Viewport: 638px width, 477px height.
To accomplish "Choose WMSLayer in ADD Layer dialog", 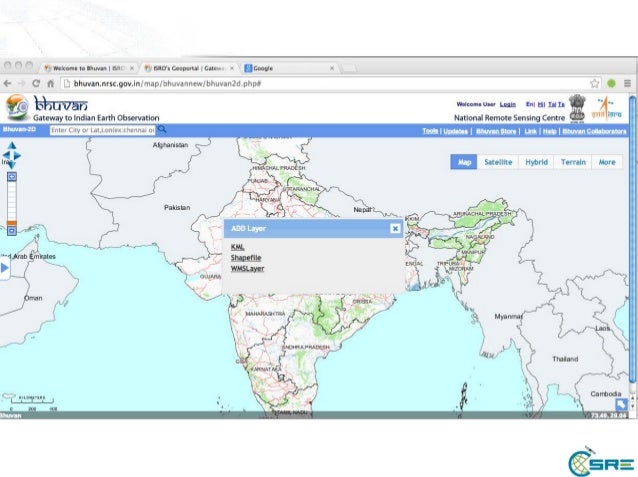I will click(x=247, y=269).
